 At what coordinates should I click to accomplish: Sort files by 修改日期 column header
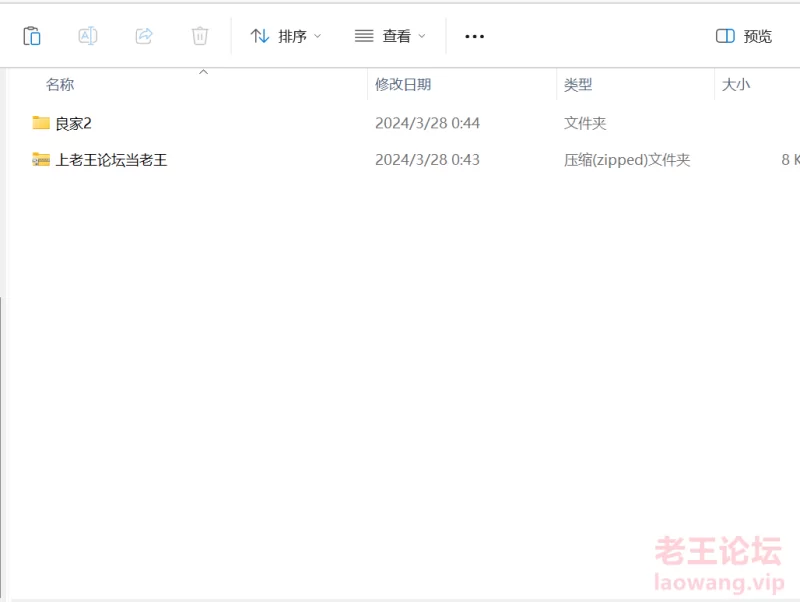pos(403,85)
